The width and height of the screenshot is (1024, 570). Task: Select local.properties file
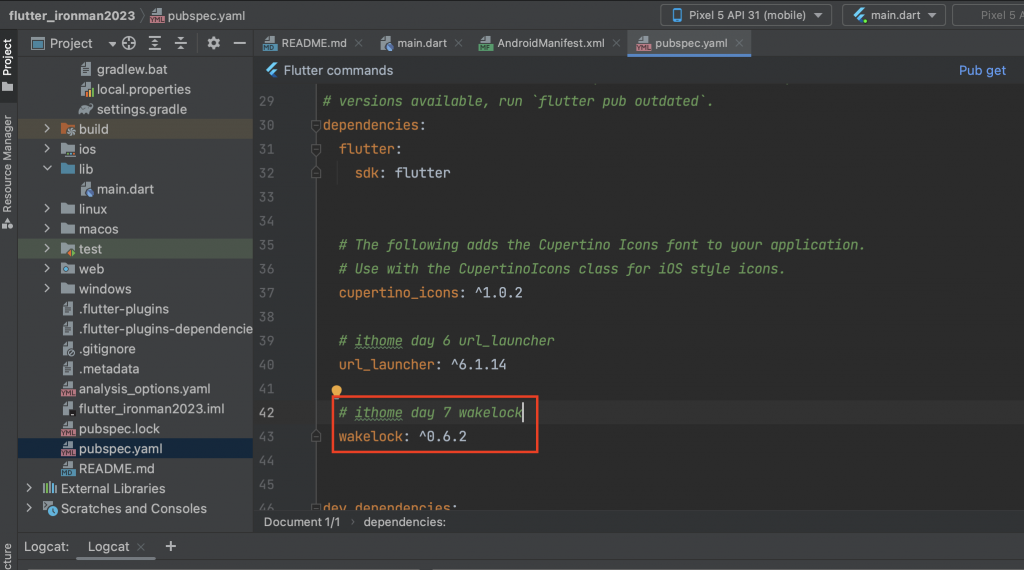coord(144,89)
